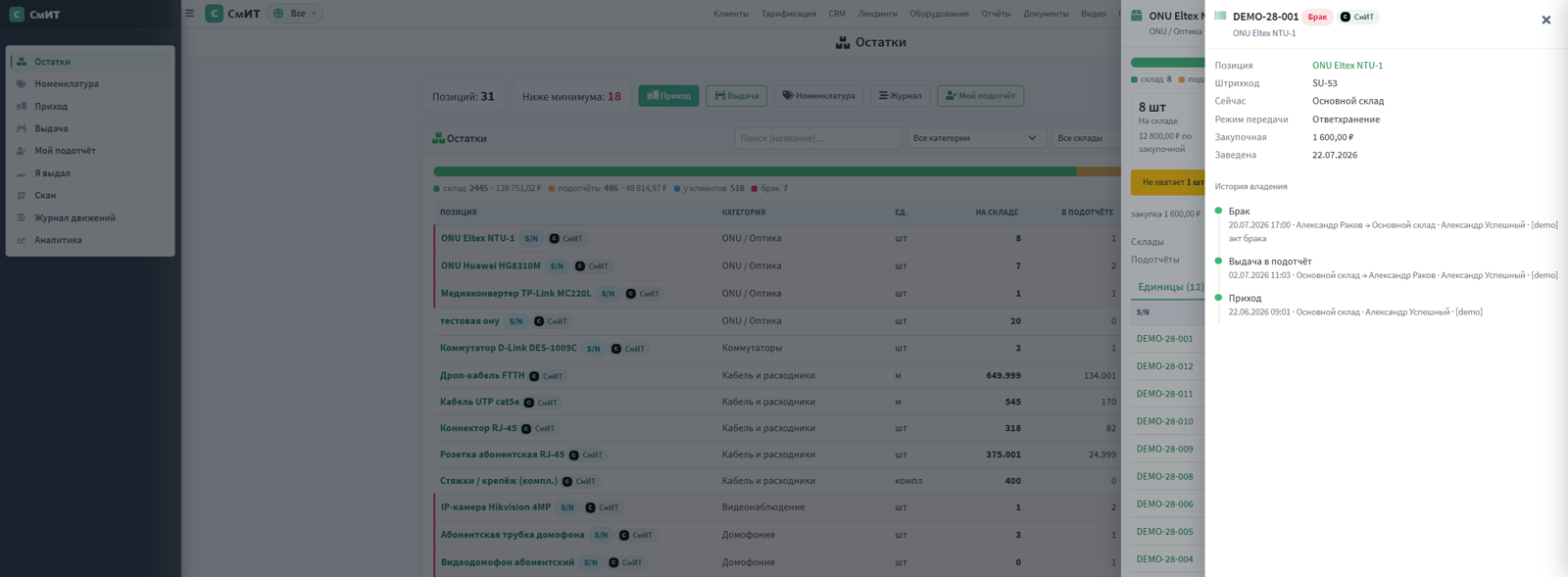Viewport: 1568px width, 577px height.
Task: Click S/N badge in ONU Huawei HG8310M row
Action: [x=557, y=266]
